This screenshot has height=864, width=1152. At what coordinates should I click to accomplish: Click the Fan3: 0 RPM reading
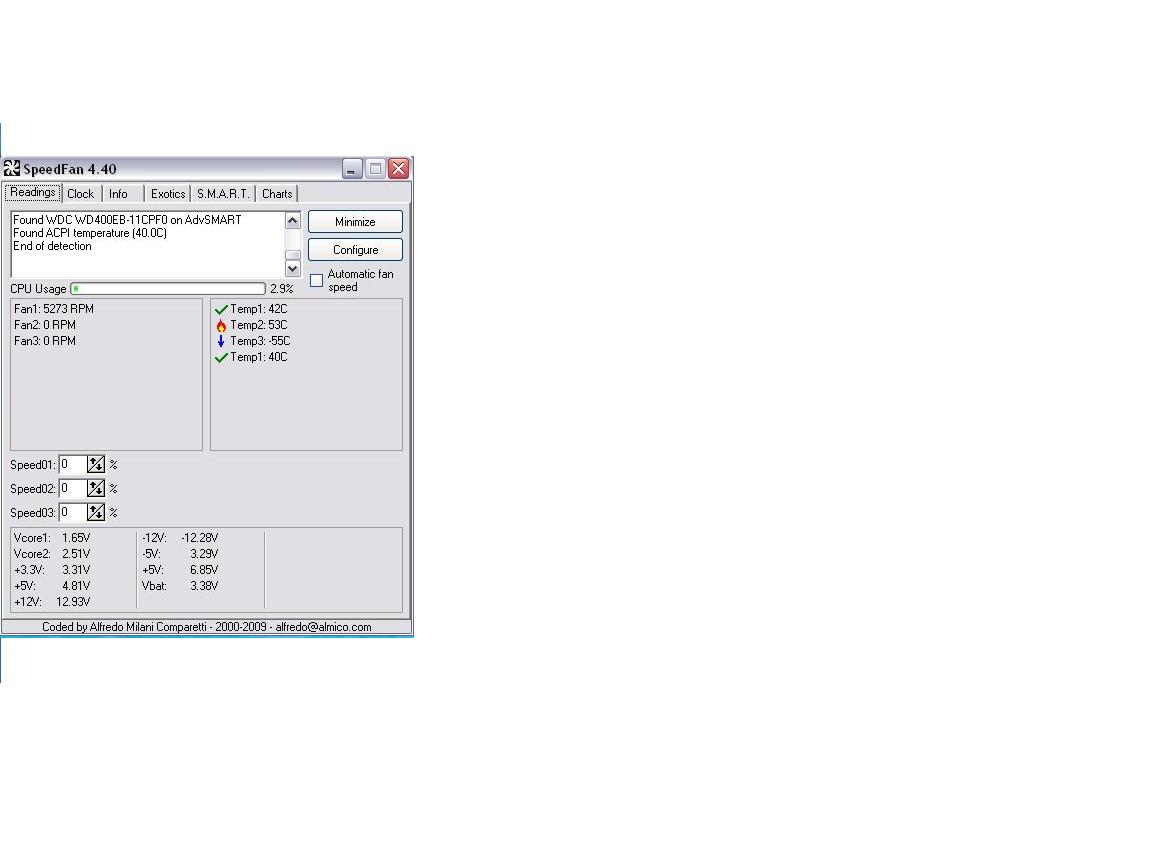click(x=45, y=342)
